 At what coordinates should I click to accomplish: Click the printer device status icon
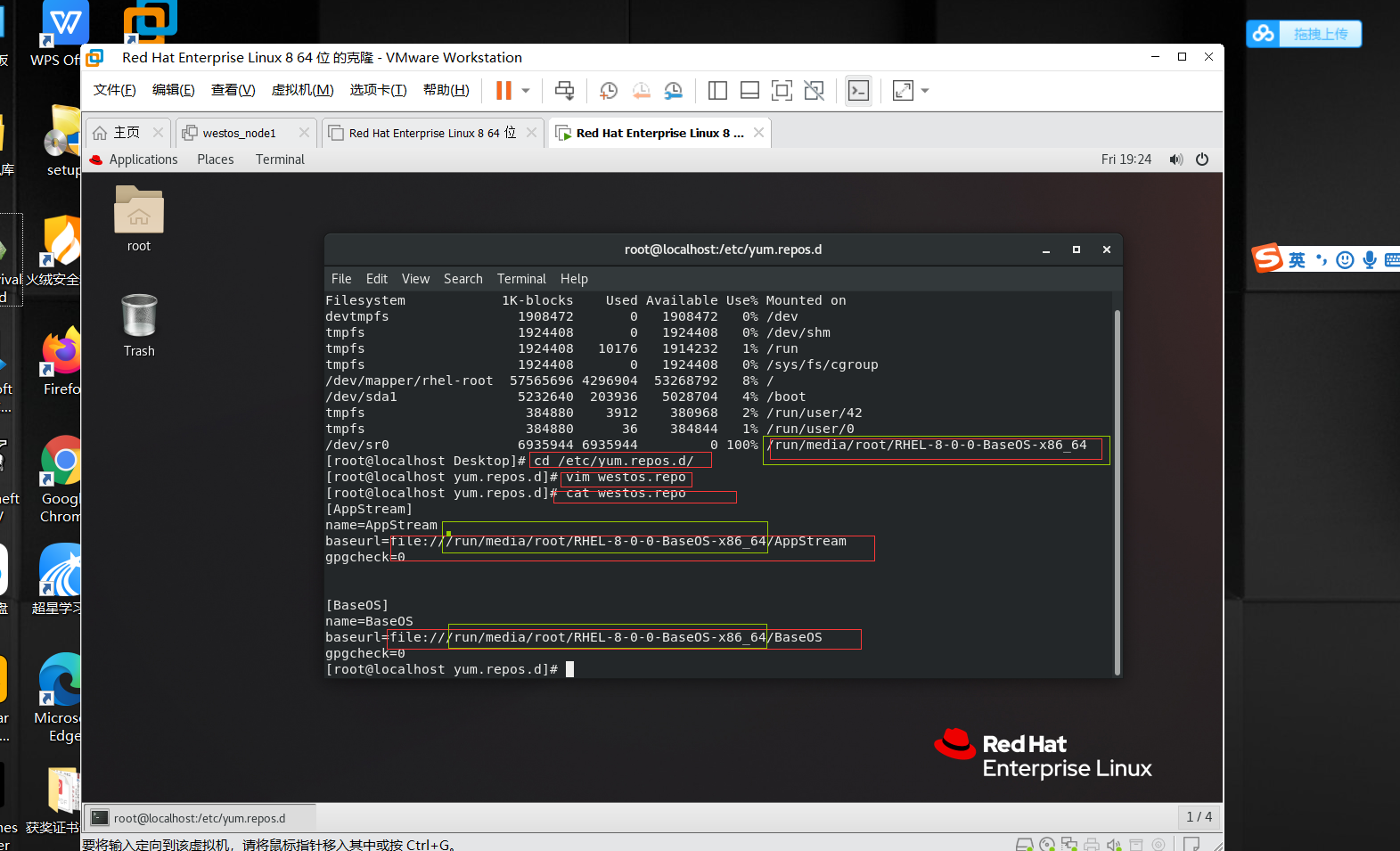click(x=1092, y=844)
